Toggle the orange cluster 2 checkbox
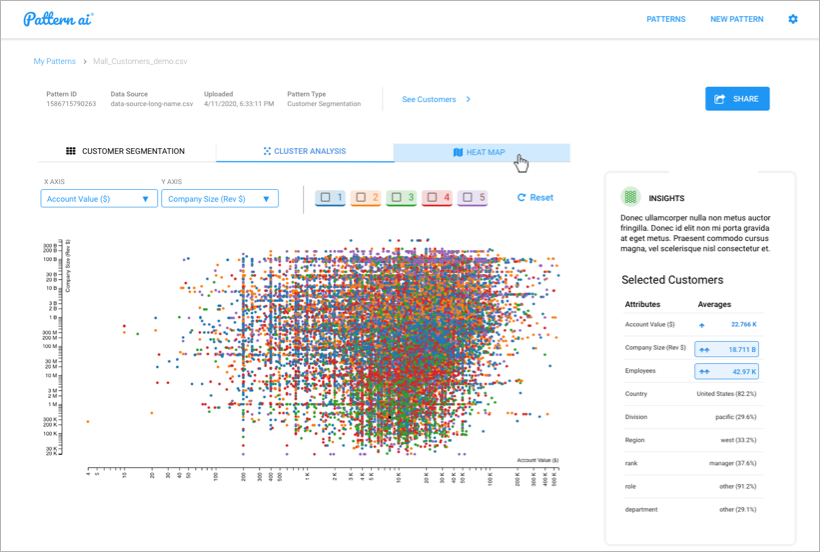The width and height of the screenshot is (820, 552). [361, 198]
